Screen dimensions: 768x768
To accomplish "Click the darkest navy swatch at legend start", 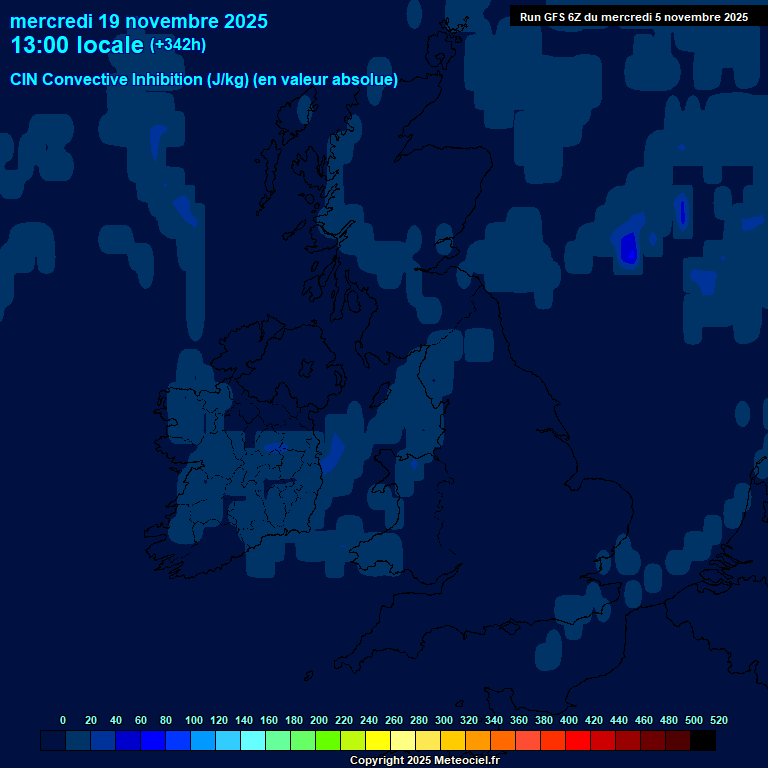I will (x=53, y=741).
